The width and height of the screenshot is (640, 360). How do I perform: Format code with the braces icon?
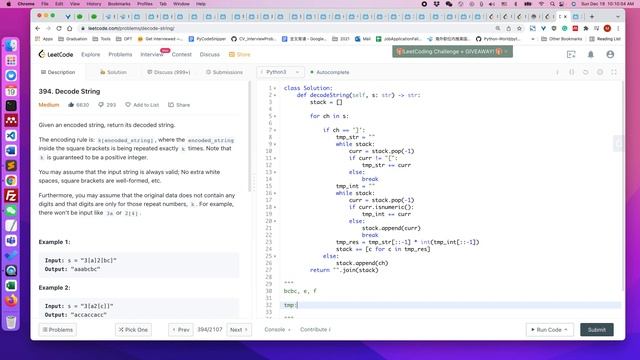571,72
